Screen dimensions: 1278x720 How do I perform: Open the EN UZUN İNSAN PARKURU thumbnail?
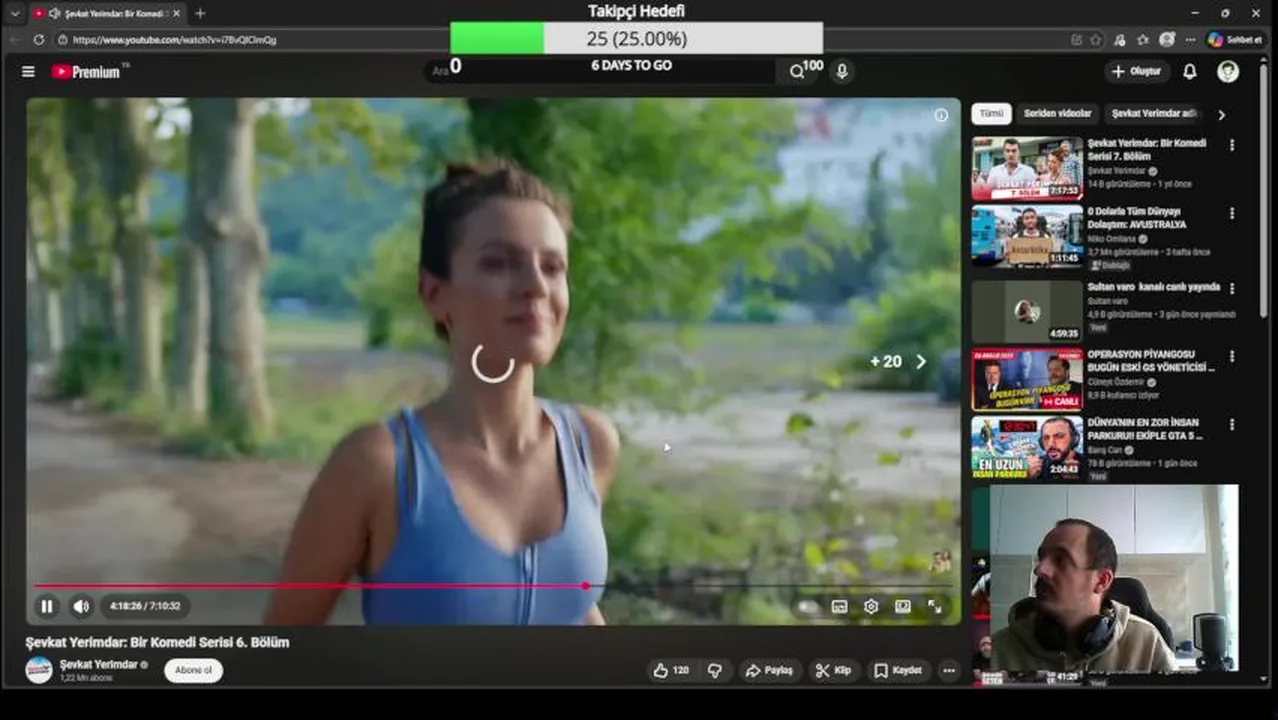1027,448
